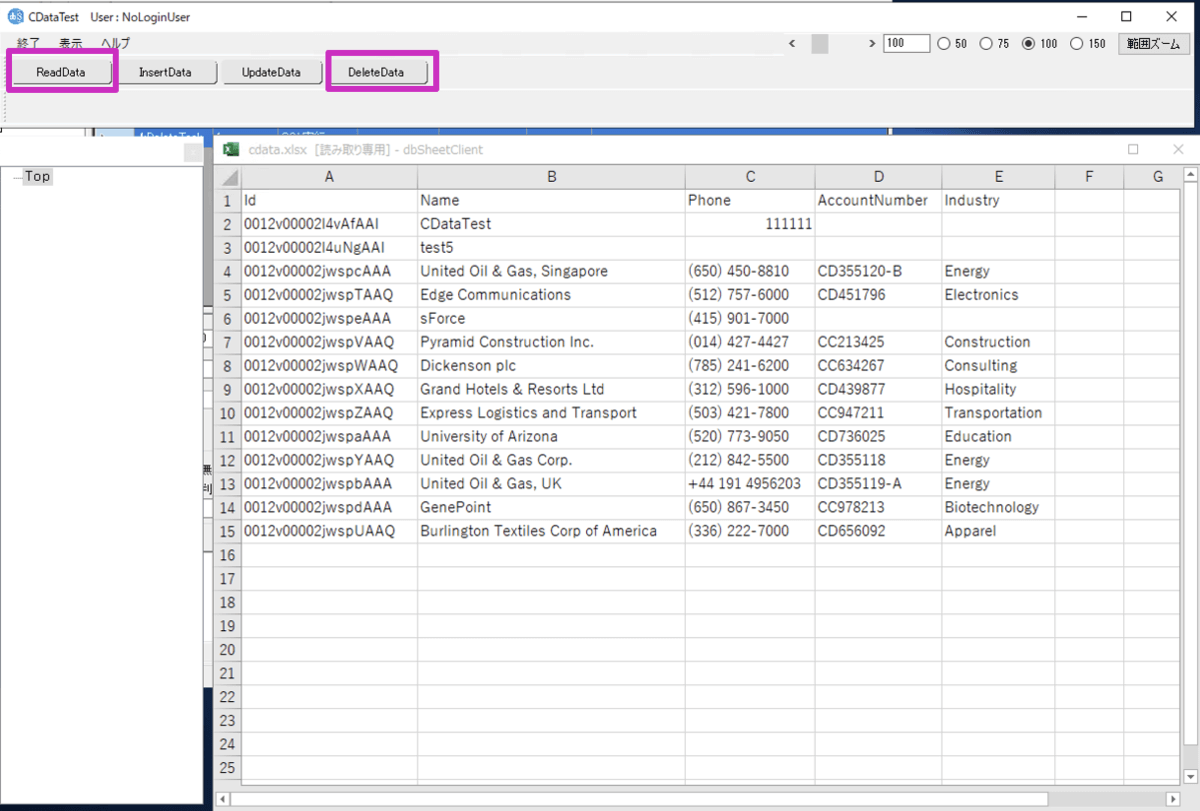Click the InsertData button

(x=165, y=73)
